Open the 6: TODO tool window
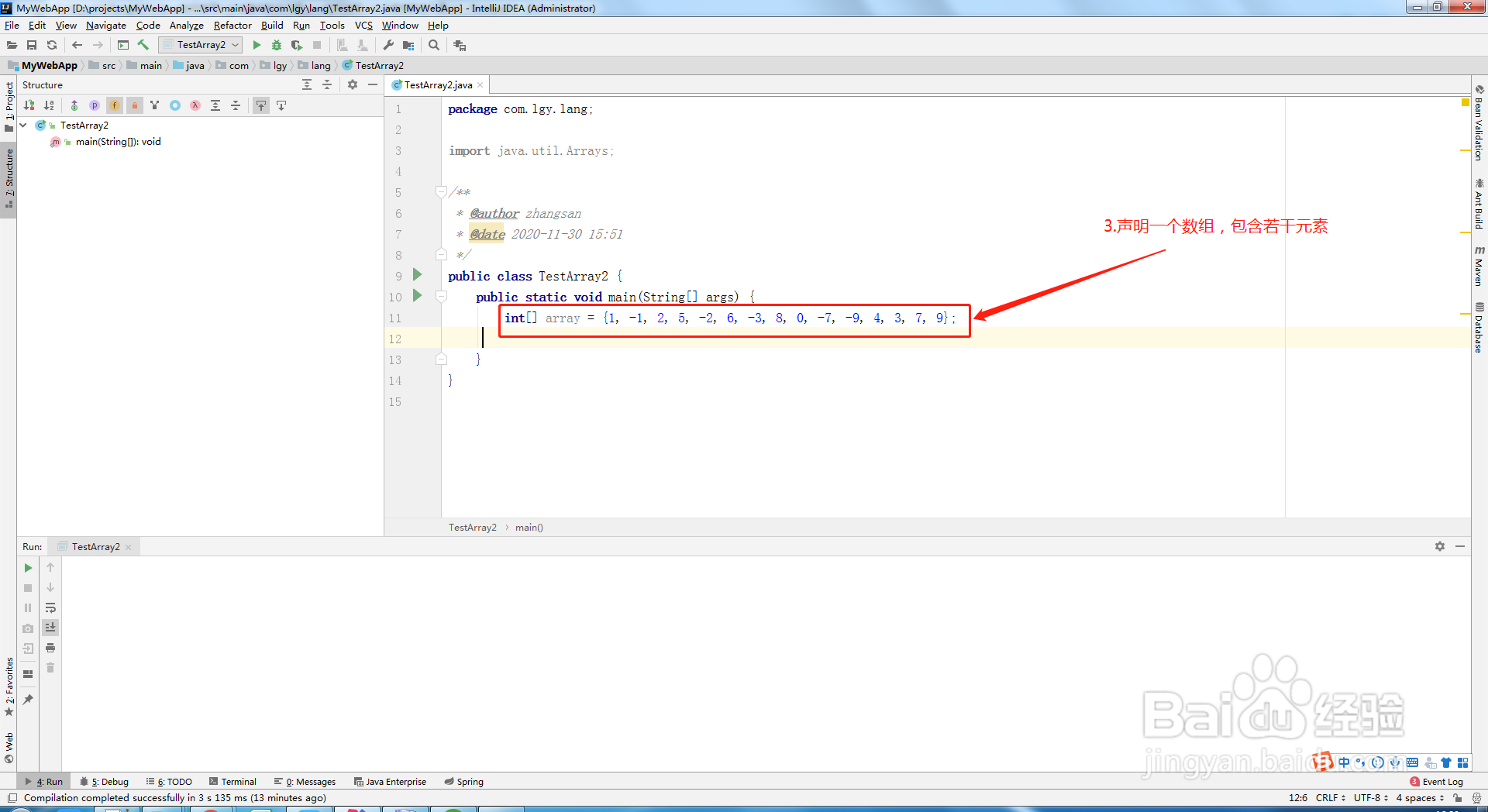 pyautogui.click(x=169, y=782)
